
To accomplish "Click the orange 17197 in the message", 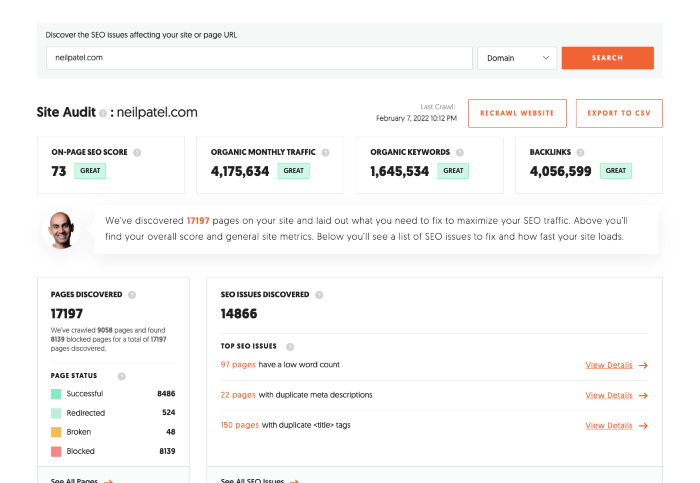I will (x=198, y=221).
